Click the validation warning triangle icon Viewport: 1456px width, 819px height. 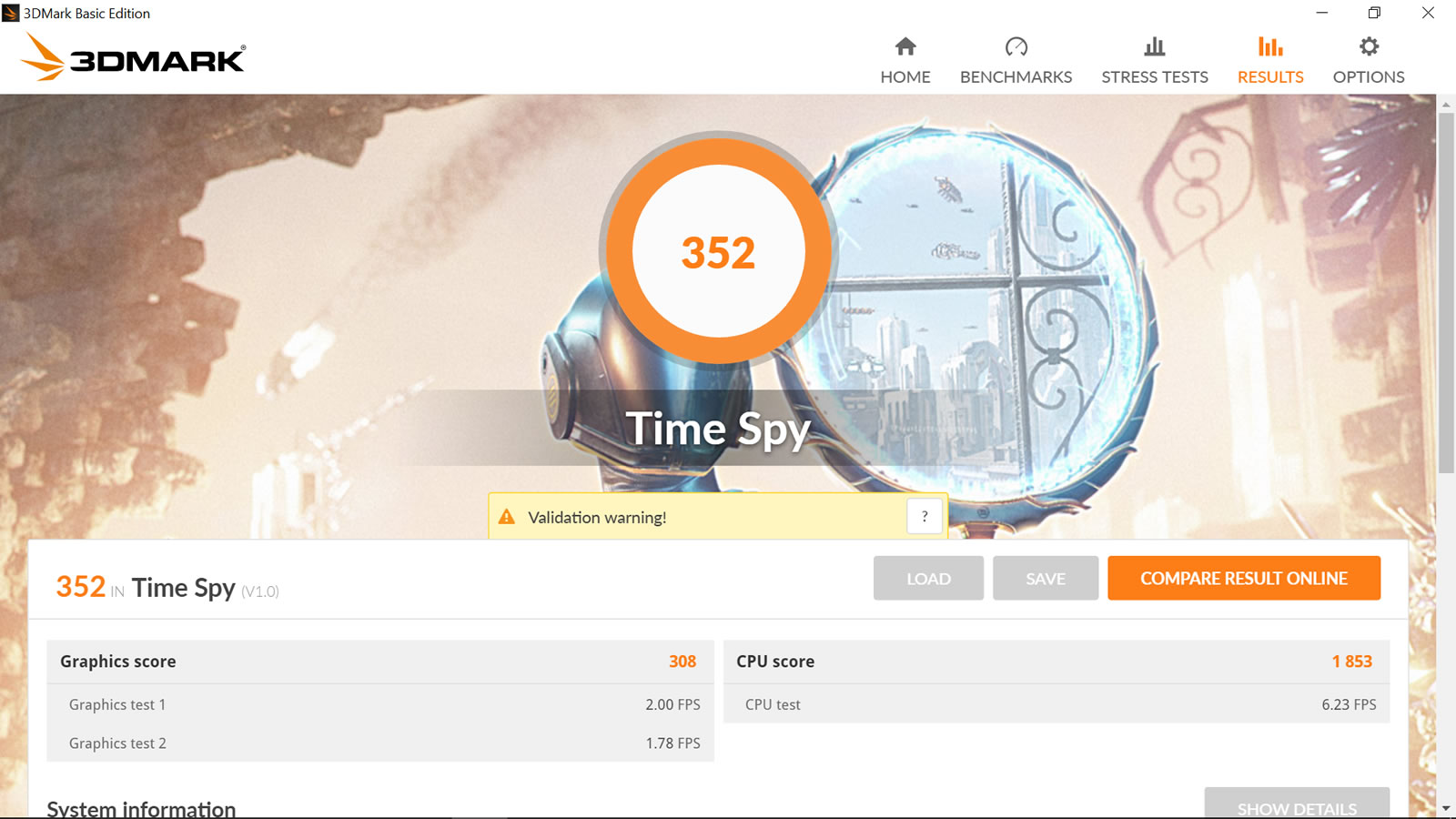(x=507, y=517)
